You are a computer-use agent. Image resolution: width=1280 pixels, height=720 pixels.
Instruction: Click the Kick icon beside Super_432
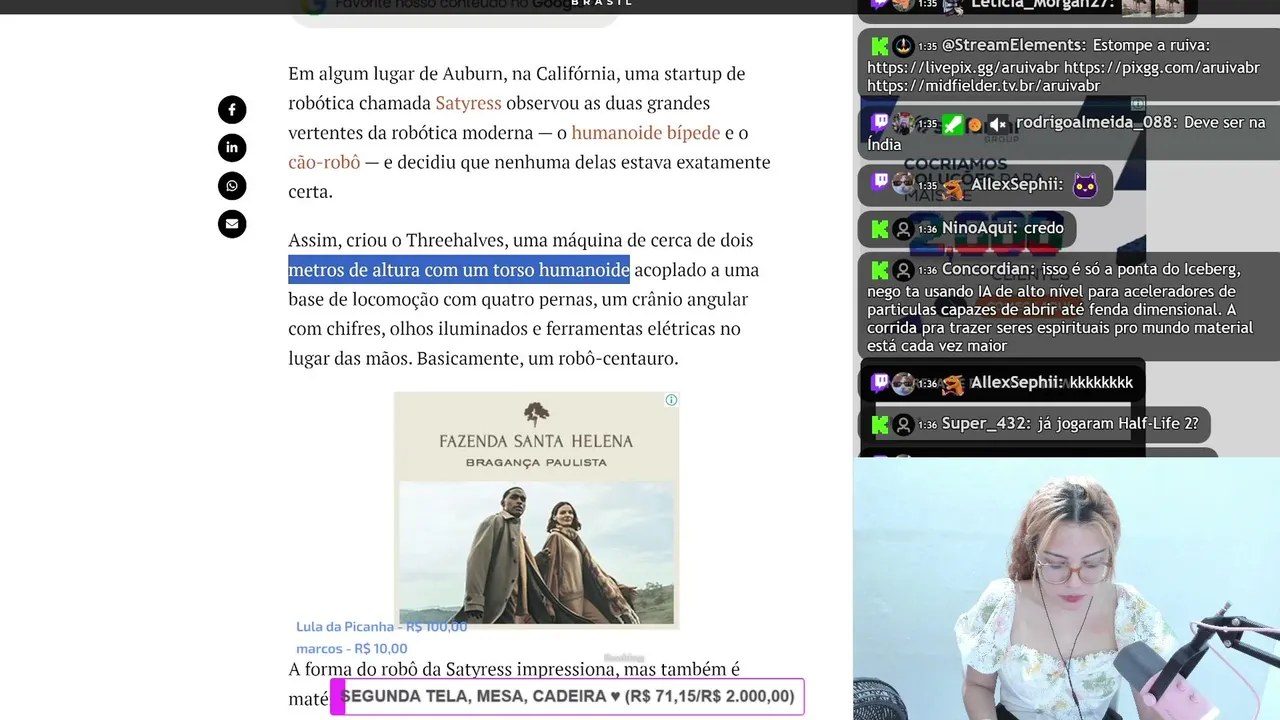pyautogui.click(x=879, y=424)
